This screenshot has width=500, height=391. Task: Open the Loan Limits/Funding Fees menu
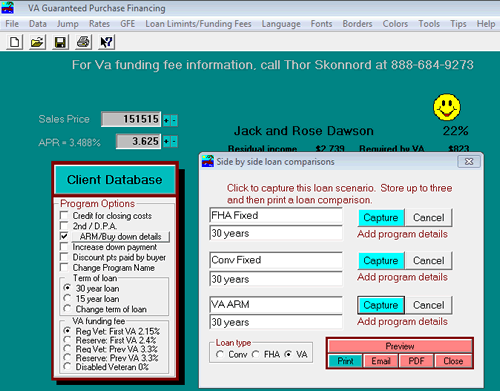tap(198, 24)
